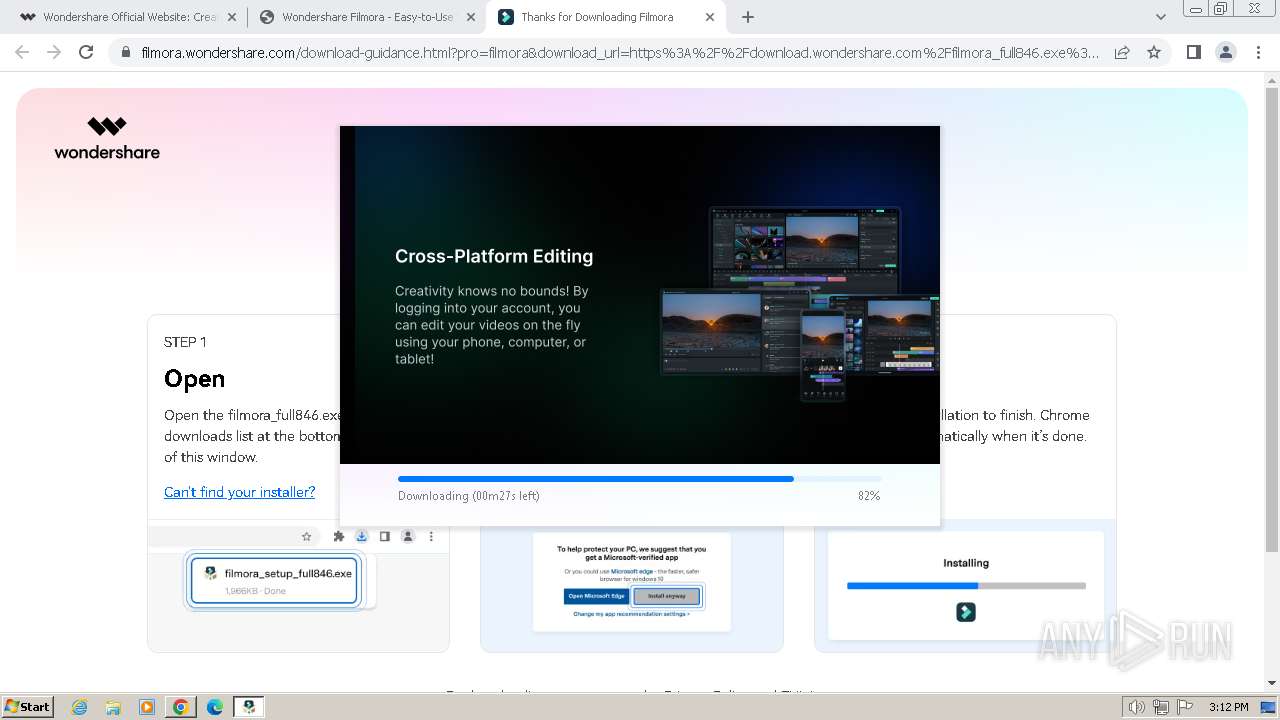Reload the current page
Viewport: 1280px width, 720px height.
coord(86,52)
